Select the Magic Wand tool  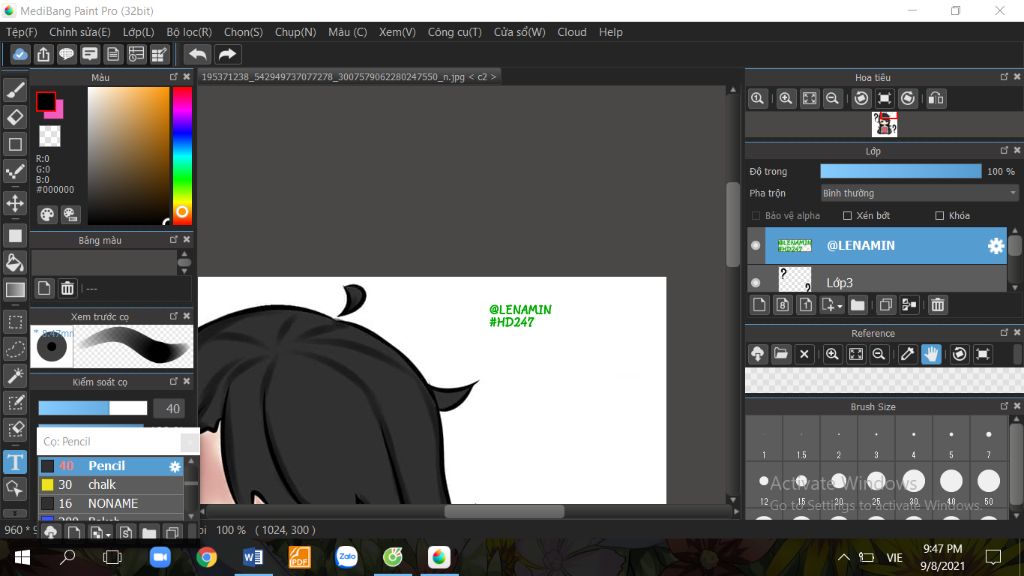click(16, 376)
